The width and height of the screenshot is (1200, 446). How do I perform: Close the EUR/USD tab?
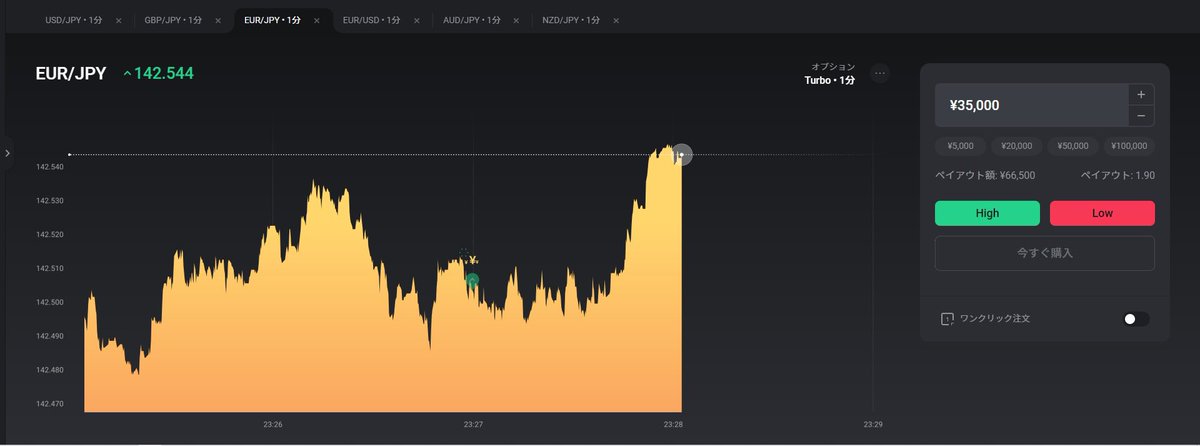(x=416, y=21)
